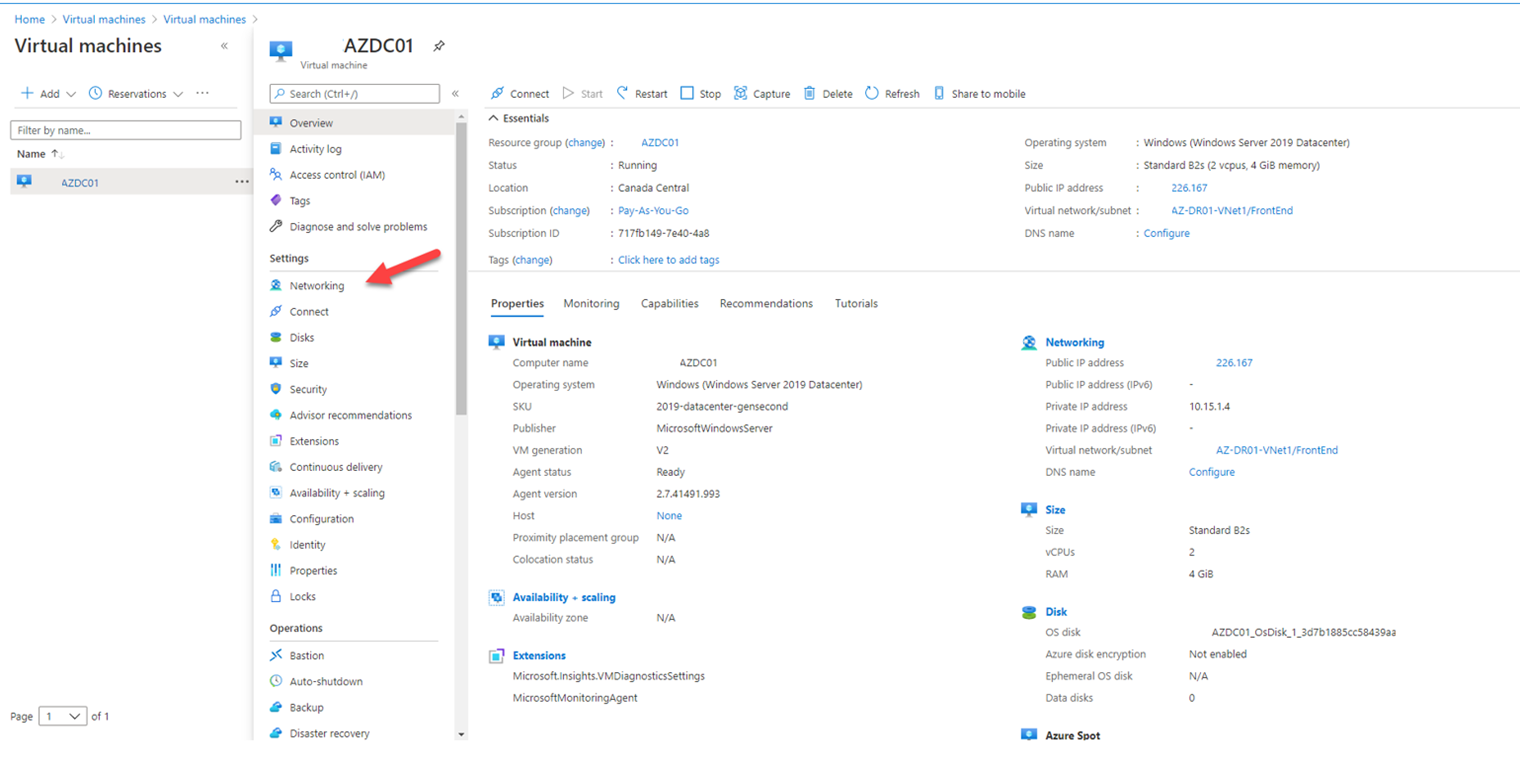Open the page number dropdown
The width and height of the screenshot is (1520, 764).
(x=63, y=716)
